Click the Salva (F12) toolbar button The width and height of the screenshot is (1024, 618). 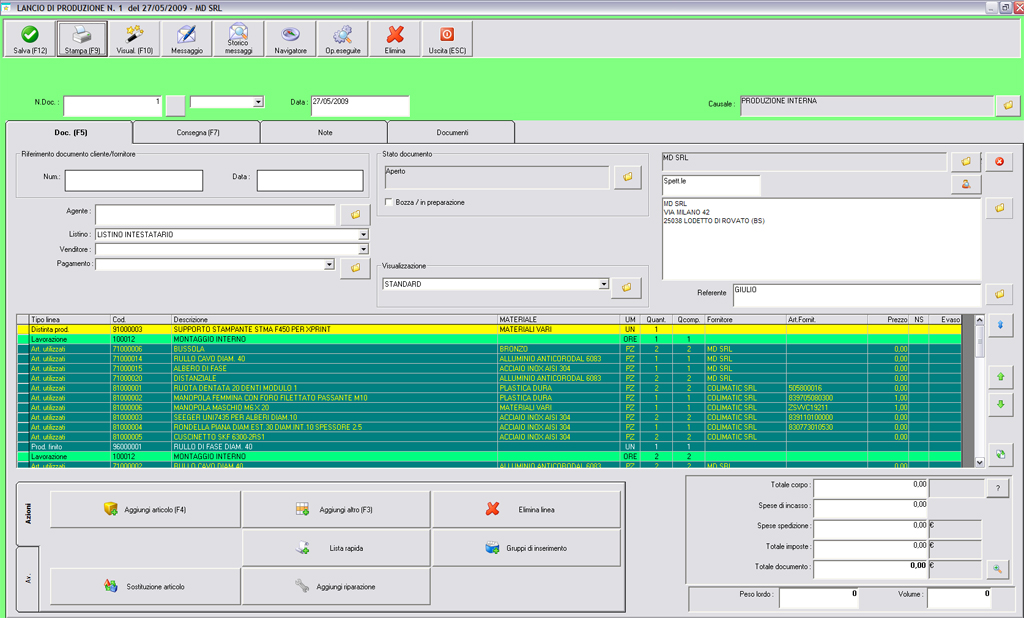[30, 39]
